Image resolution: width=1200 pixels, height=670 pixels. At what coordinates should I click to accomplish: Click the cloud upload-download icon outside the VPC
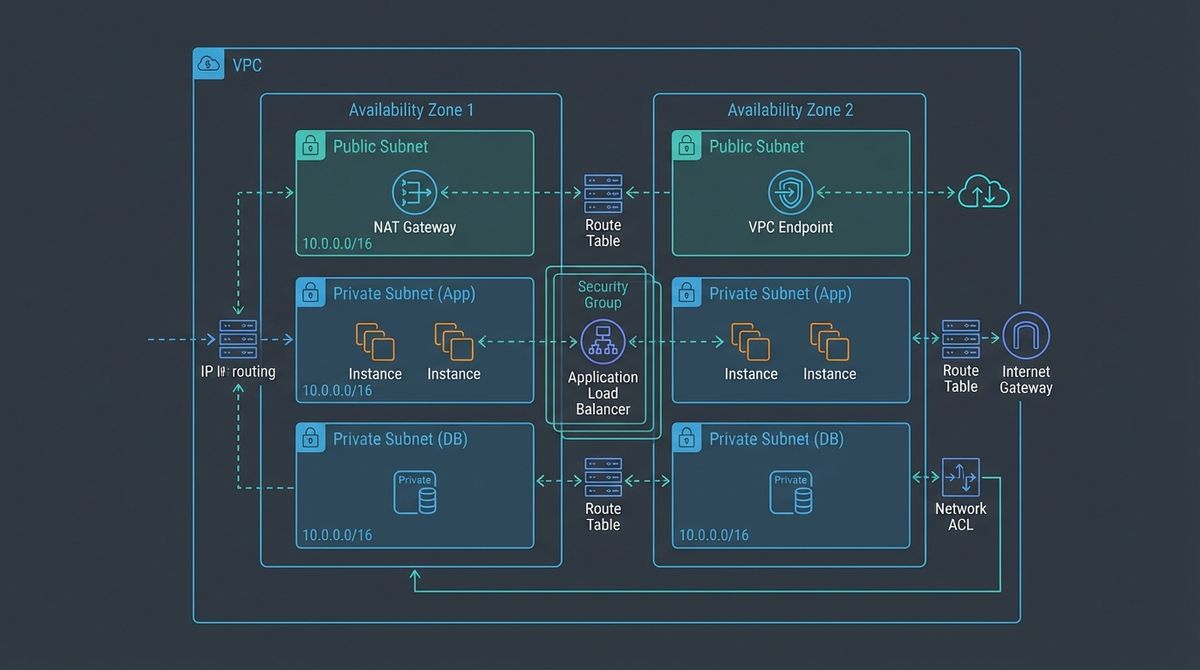coord(983,192)
